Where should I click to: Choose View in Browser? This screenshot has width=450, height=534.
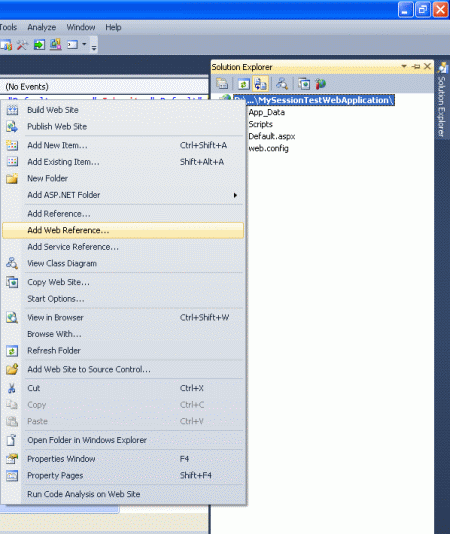click(x=123, y=317)
